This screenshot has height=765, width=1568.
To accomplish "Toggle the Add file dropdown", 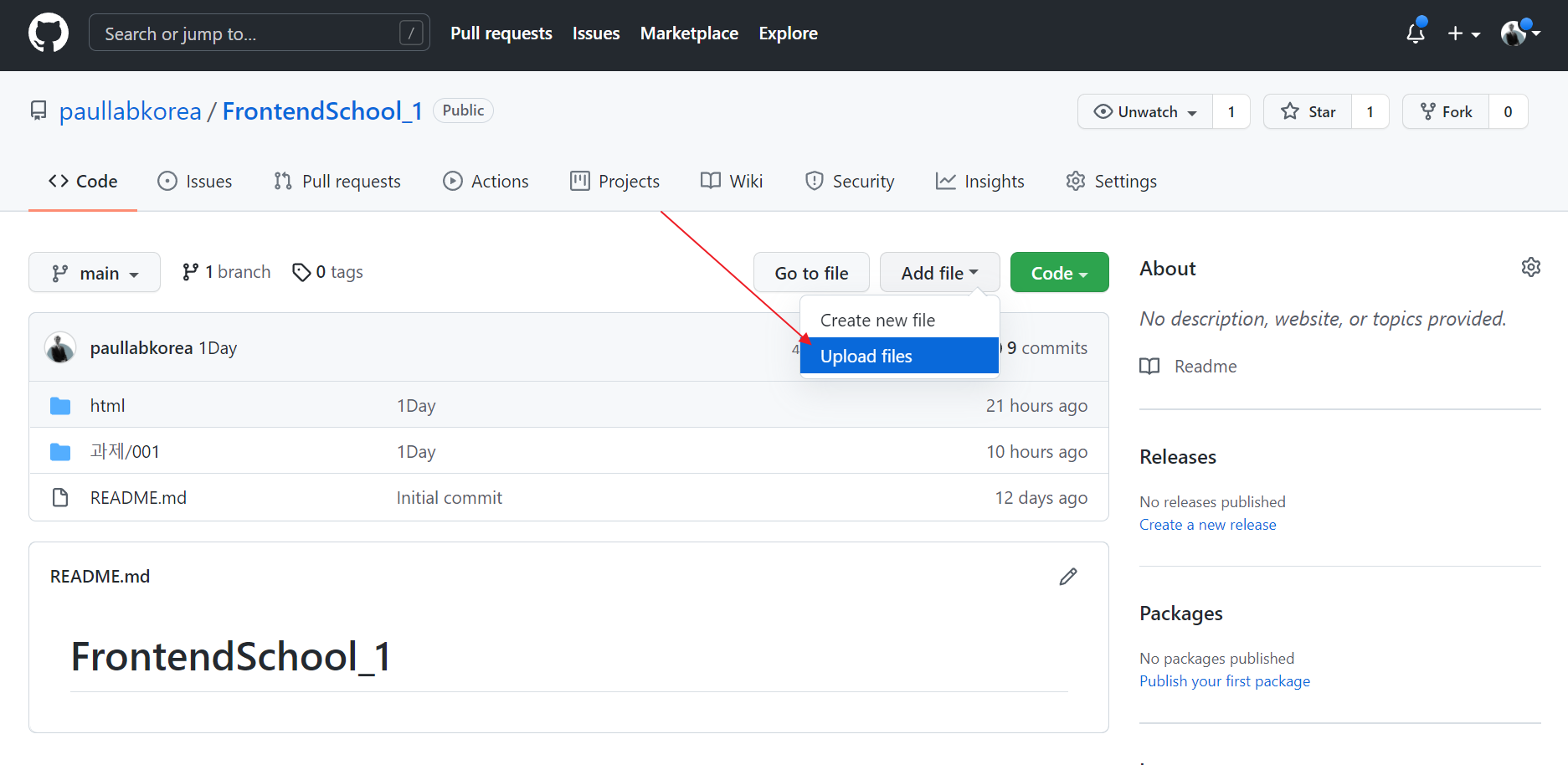I will click(x=939, y=273).
